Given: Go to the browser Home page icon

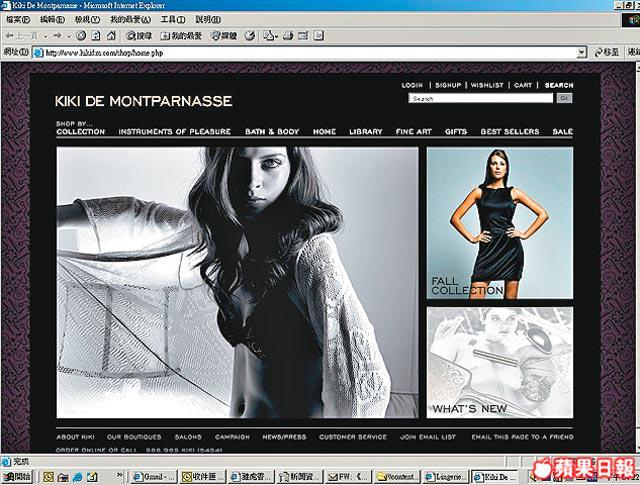Looking at the screenshot, I should pos(111,36).
